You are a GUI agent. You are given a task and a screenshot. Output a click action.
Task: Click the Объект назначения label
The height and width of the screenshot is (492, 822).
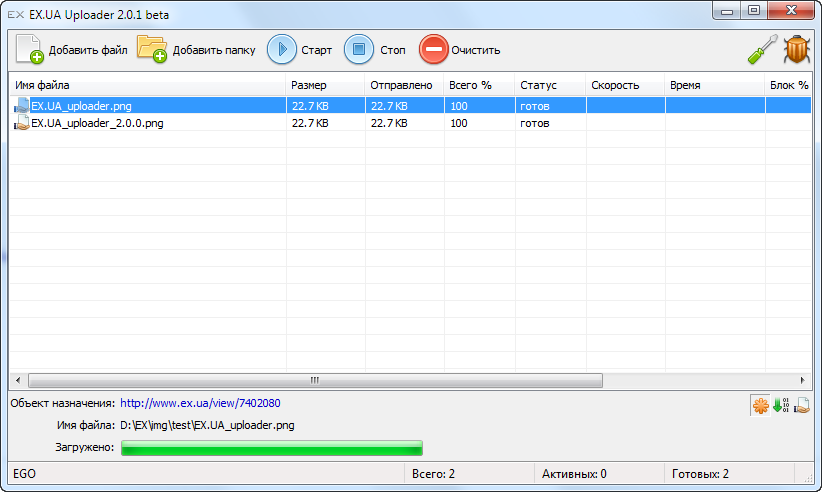(x=62, y=403)
